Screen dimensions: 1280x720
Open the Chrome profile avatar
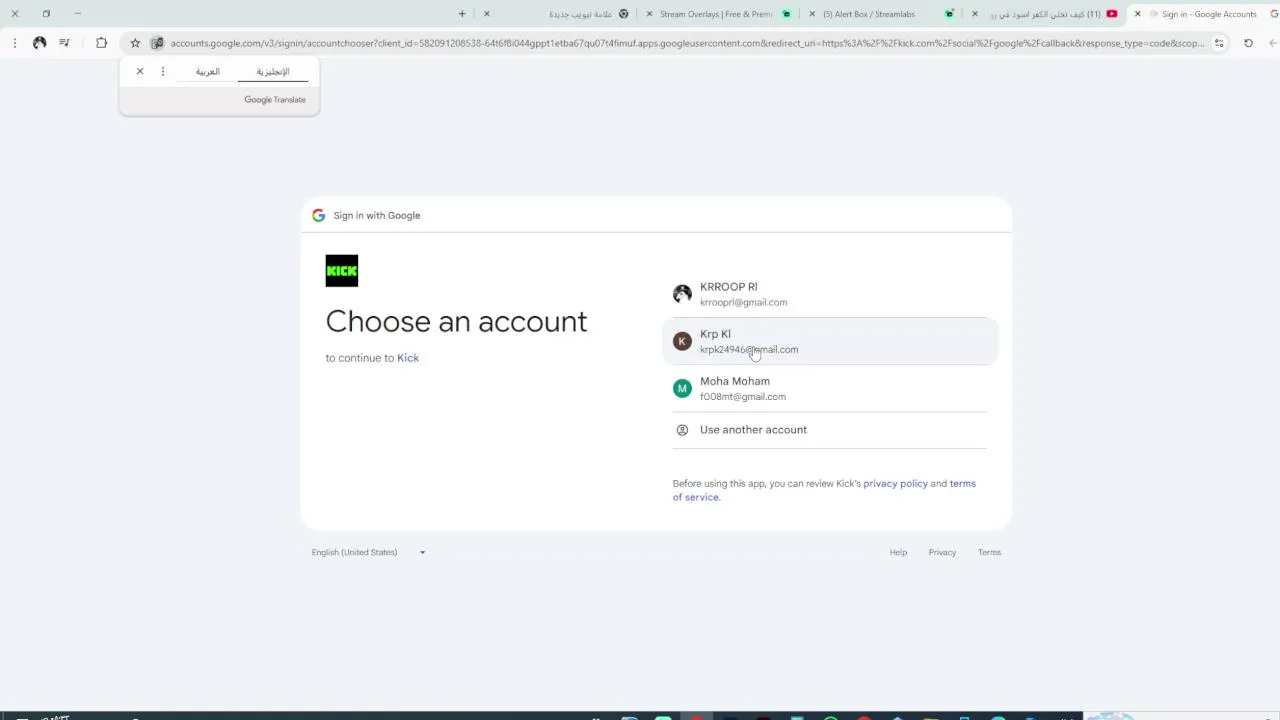coord(39,43)
